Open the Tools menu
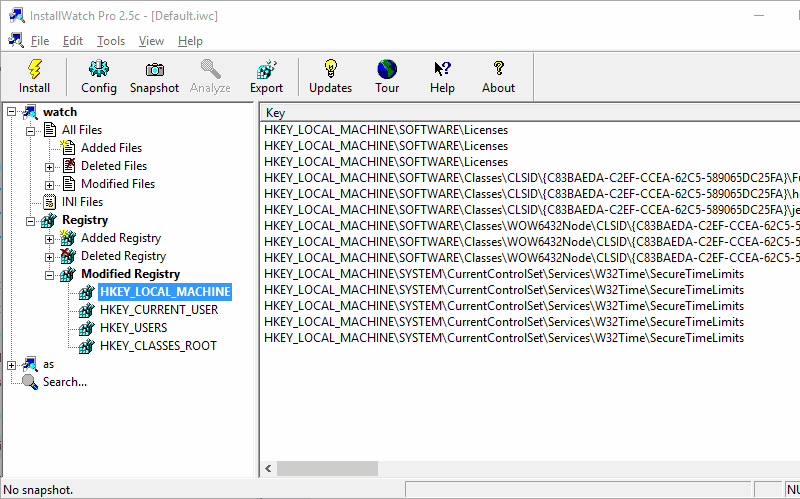The image size is (800, 499). point(111,41)
